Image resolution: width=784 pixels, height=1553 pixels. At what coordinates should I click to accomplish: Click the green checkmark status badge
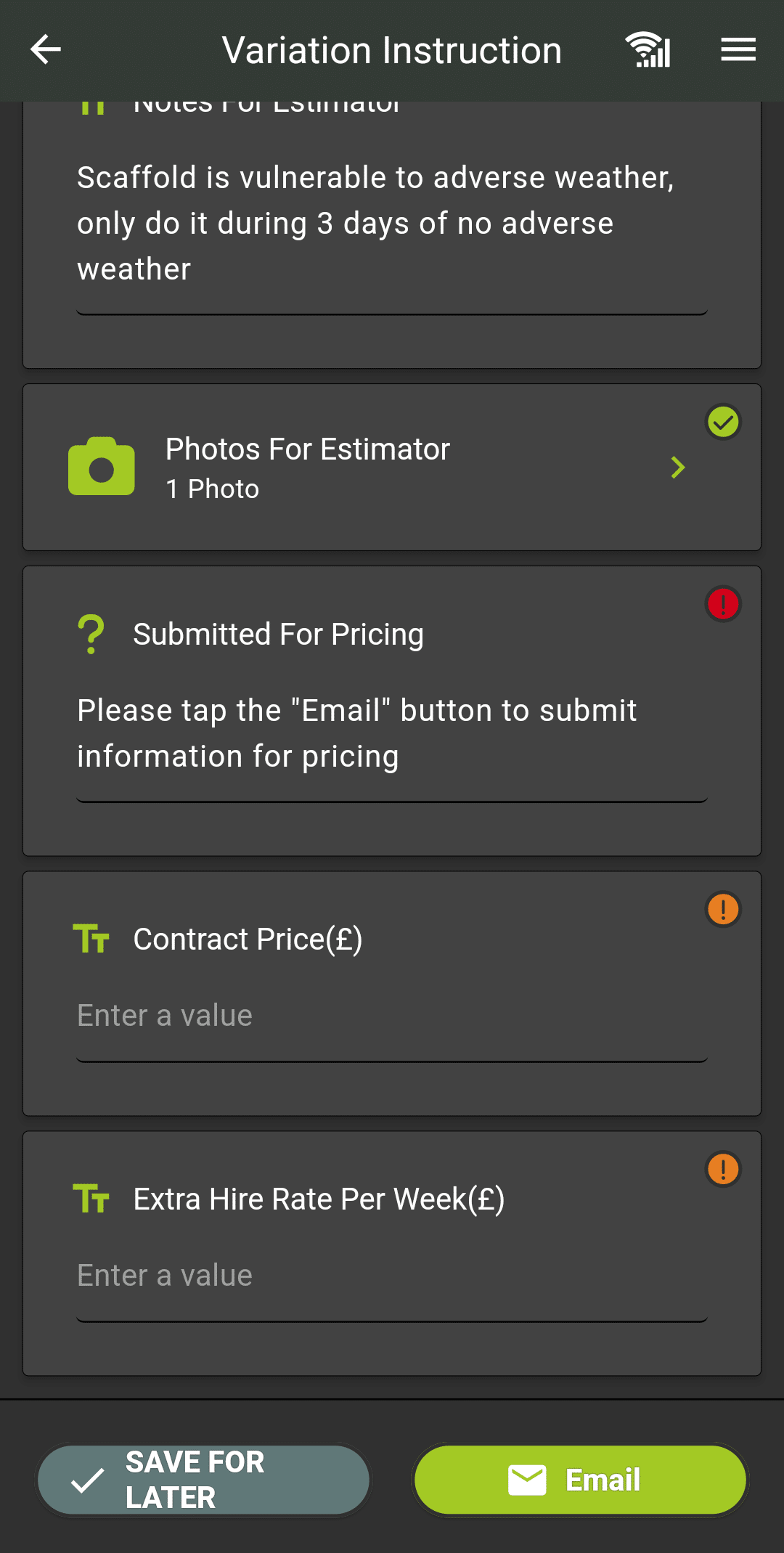tap(723, 422)
